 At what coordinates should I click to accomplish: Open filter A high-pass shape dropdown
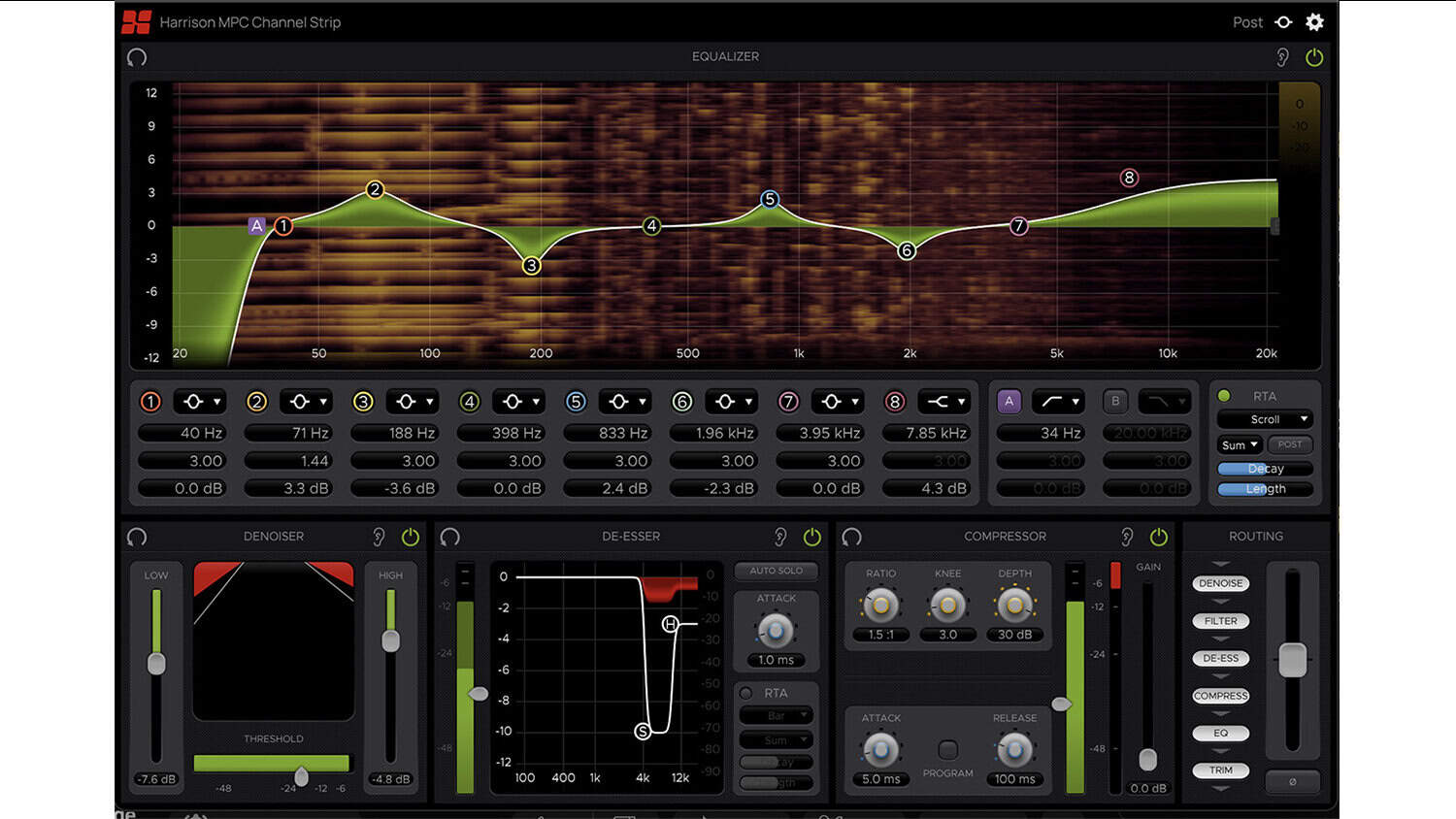1058,401
